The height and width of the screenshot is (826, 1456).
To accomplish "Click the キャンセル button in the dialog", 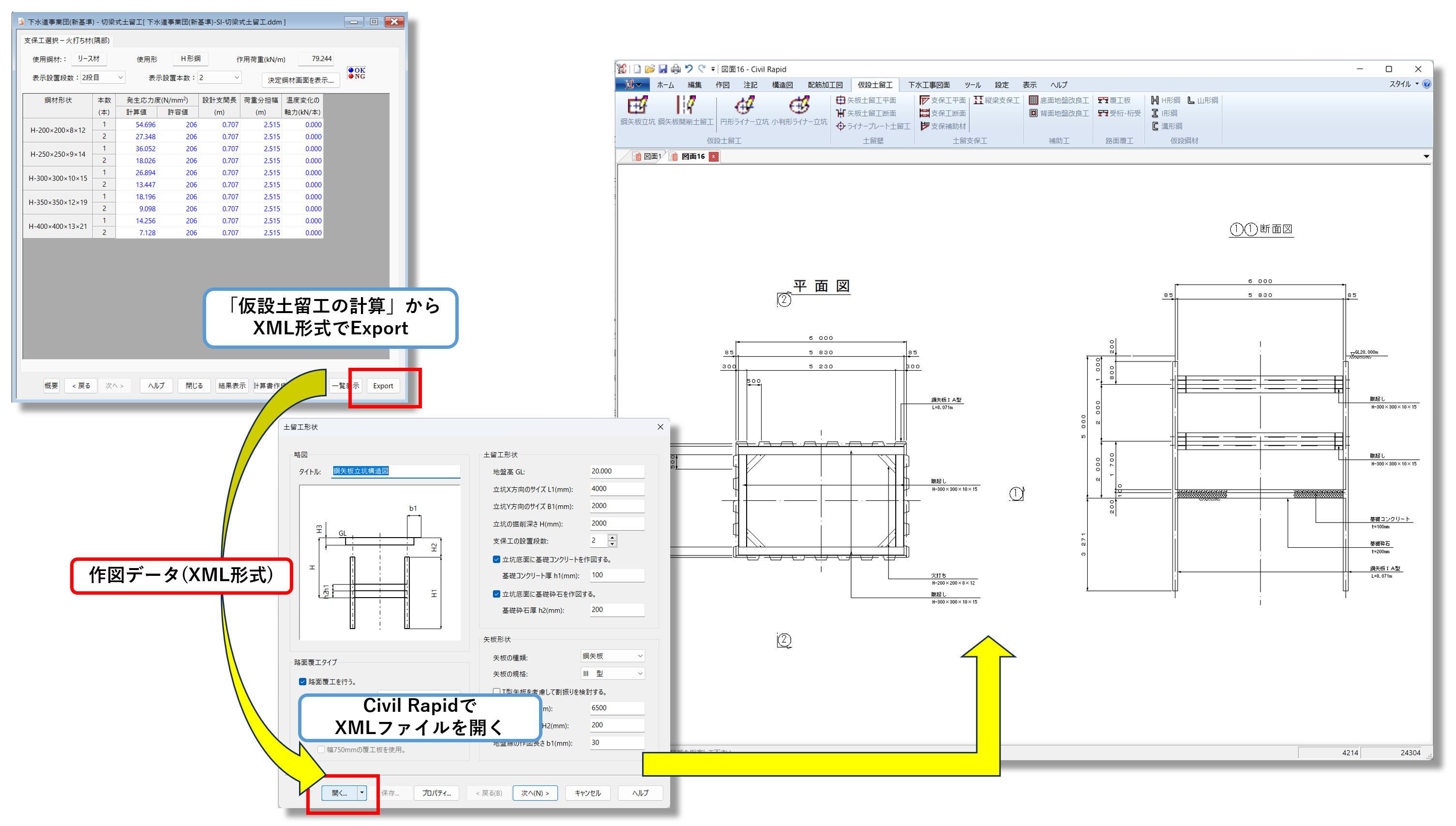I will point(587,793).
